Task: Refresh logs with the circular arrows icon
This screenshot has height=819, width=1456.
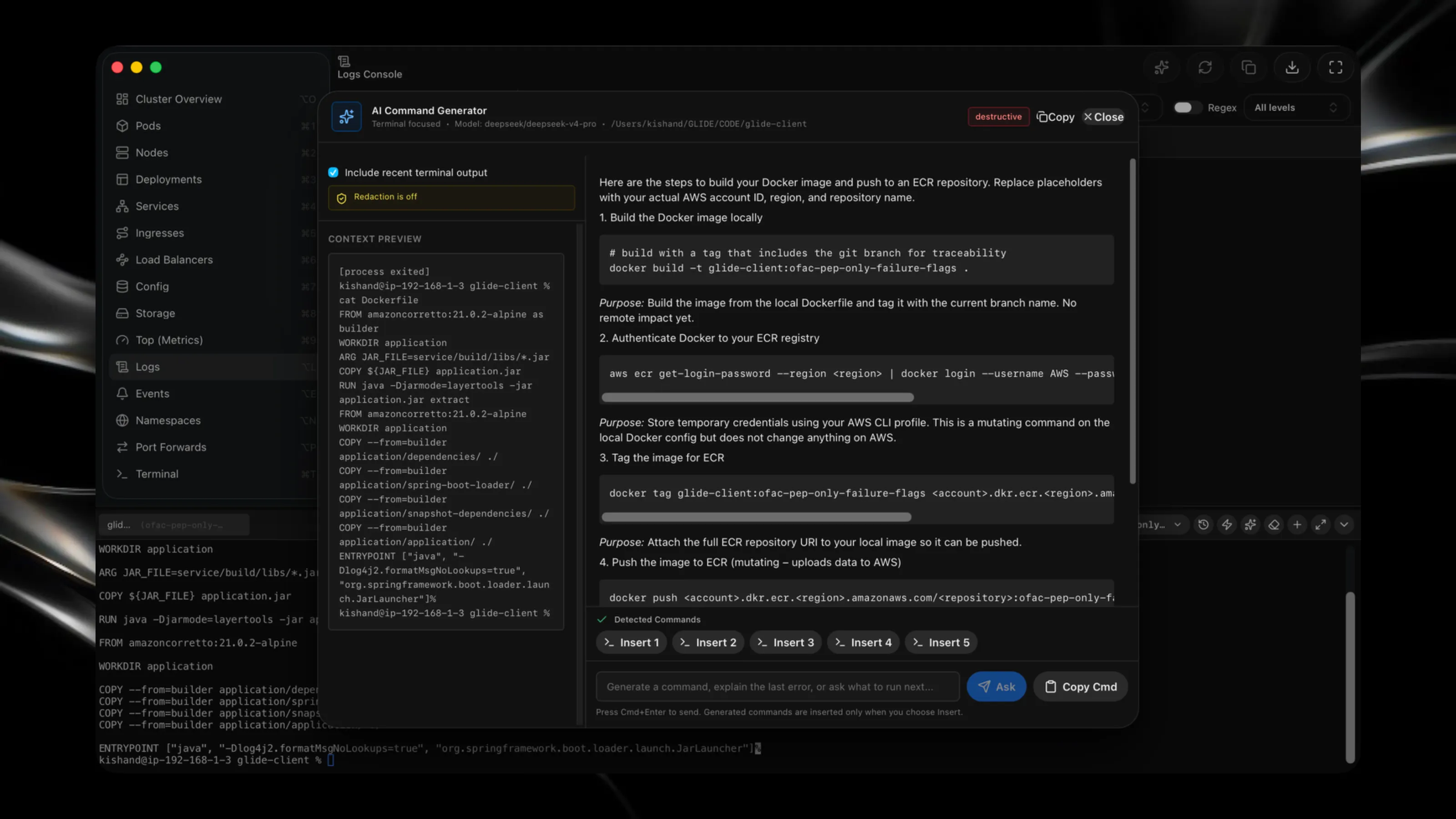Action: [1204, 68]
